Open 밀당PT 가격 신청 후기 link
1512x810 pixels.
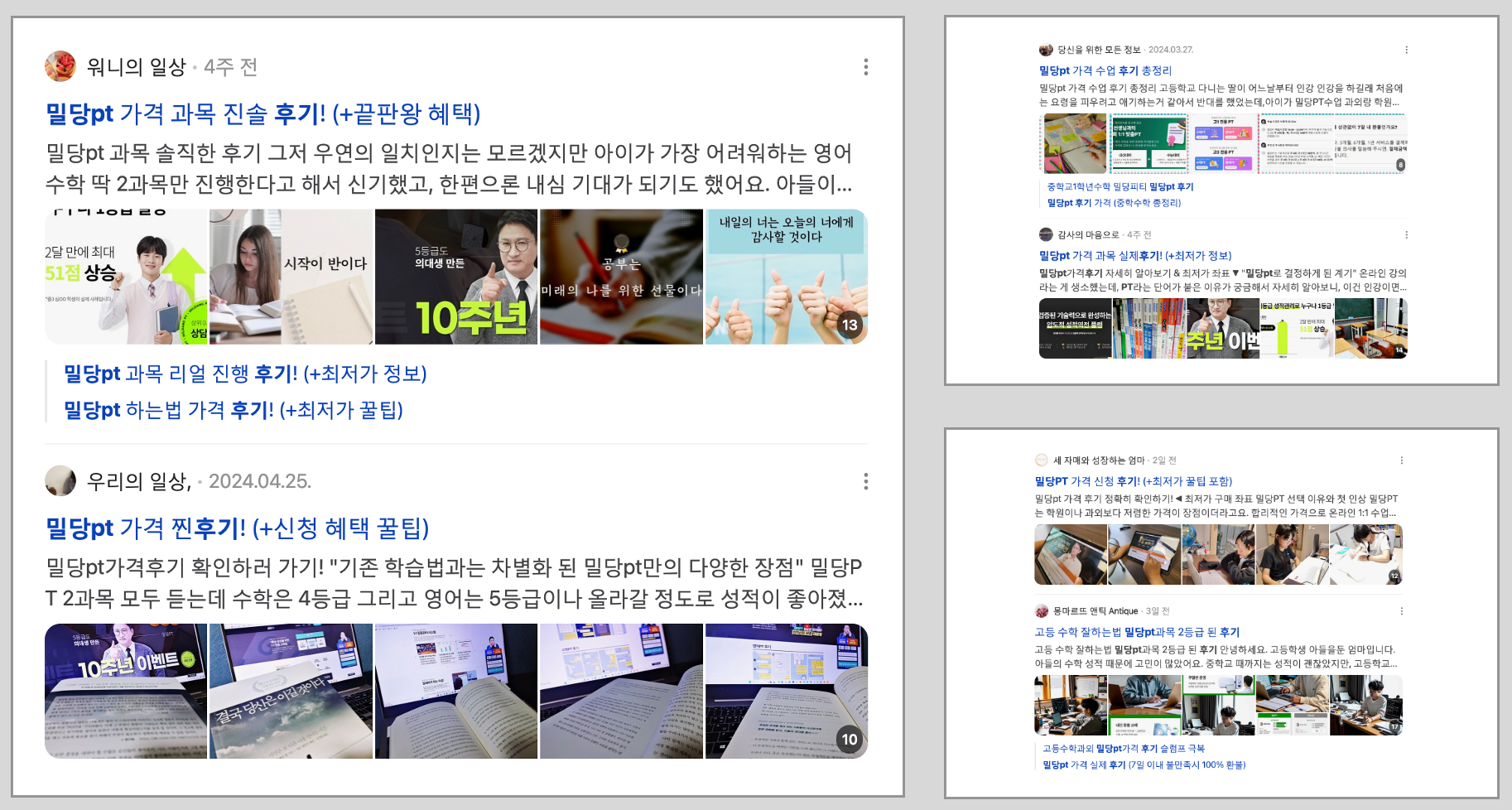point(1134,480)
